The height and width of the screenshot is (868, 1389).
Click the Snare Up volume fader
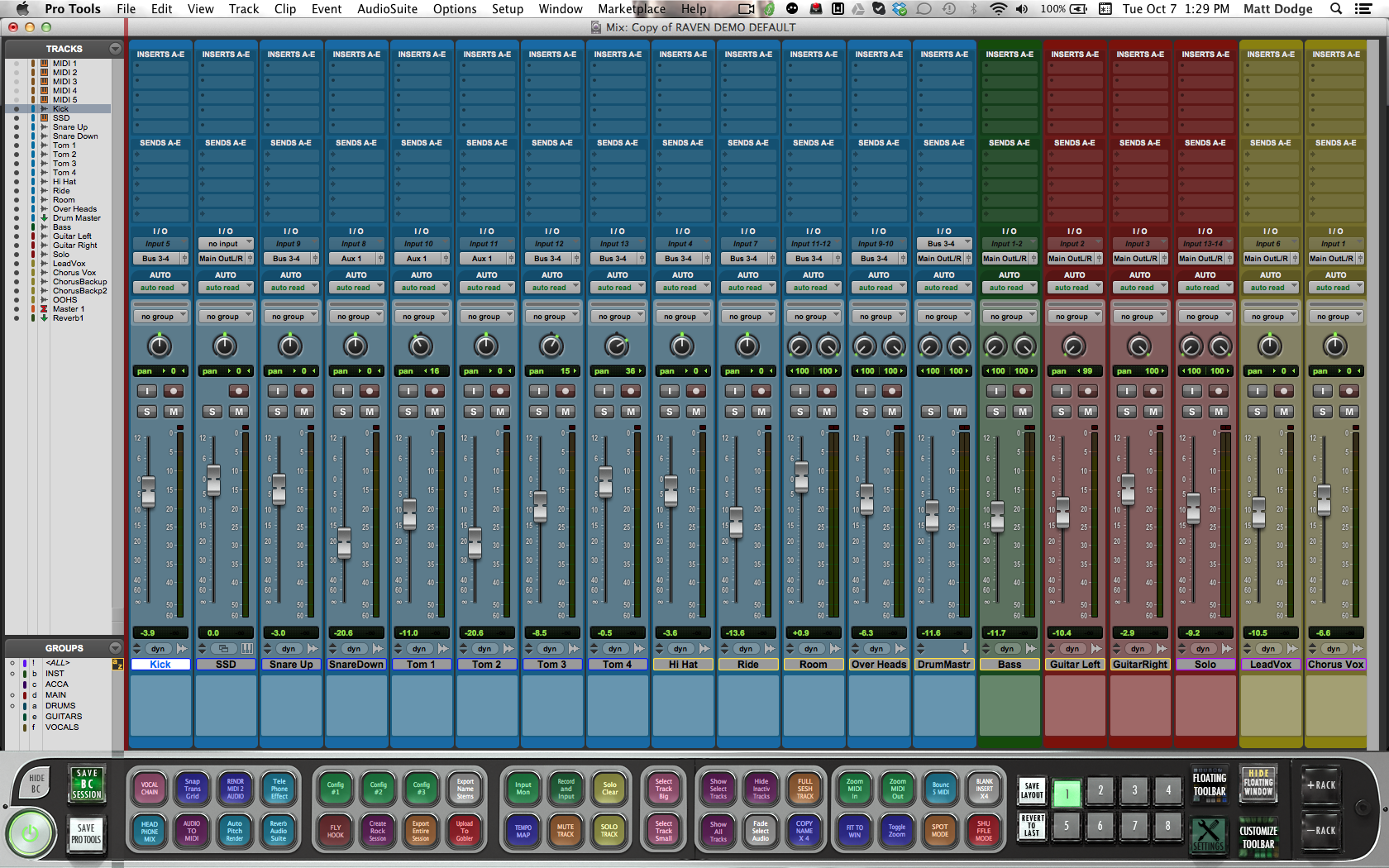[279, 489]
